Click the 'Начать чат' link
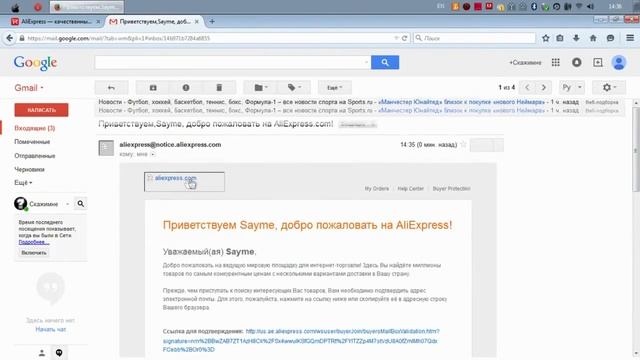 tap(51, 329)
